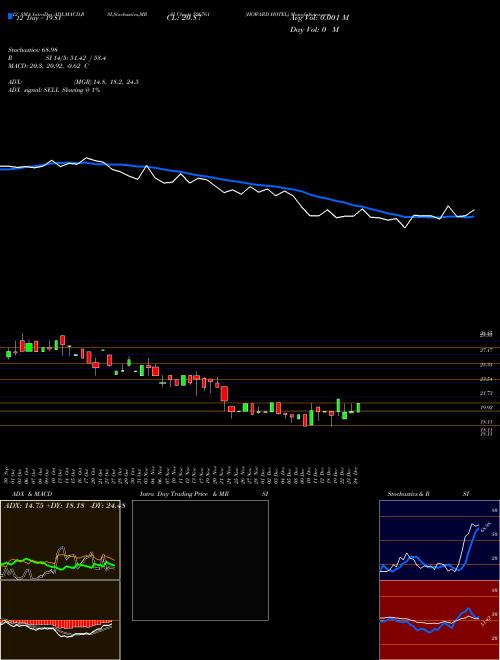
Task: Open the red RSI chart panel
Action: [x=439, y=620]
